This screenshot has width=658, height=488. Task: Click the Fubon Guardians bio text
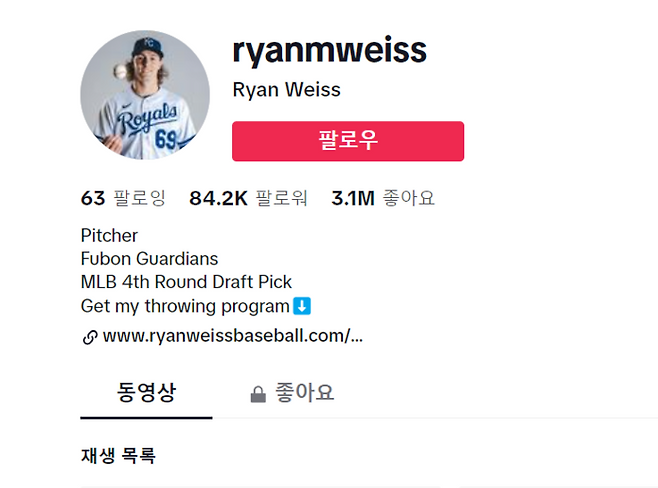point(149,259)
